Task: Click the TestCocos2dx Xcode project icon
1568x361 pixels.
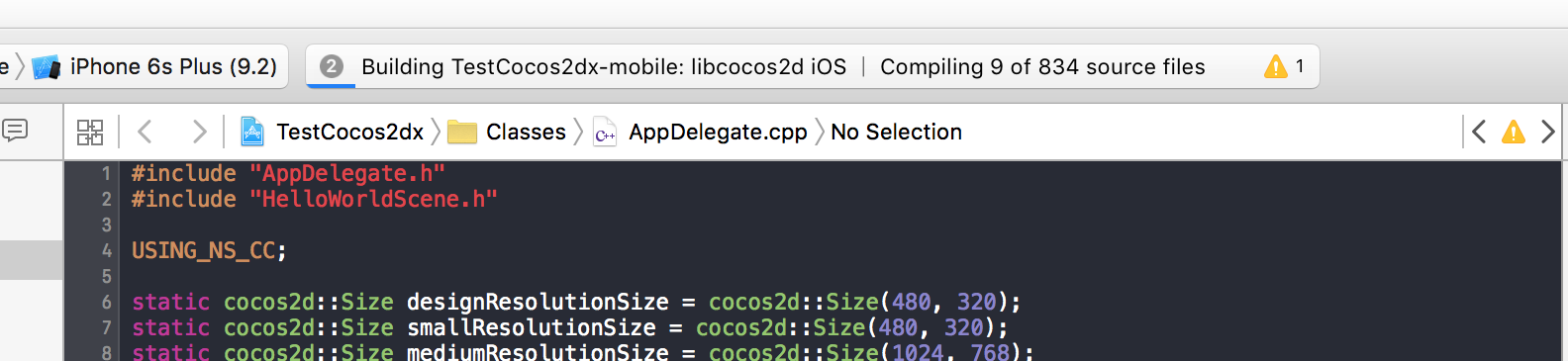Action: coord(252,132)
